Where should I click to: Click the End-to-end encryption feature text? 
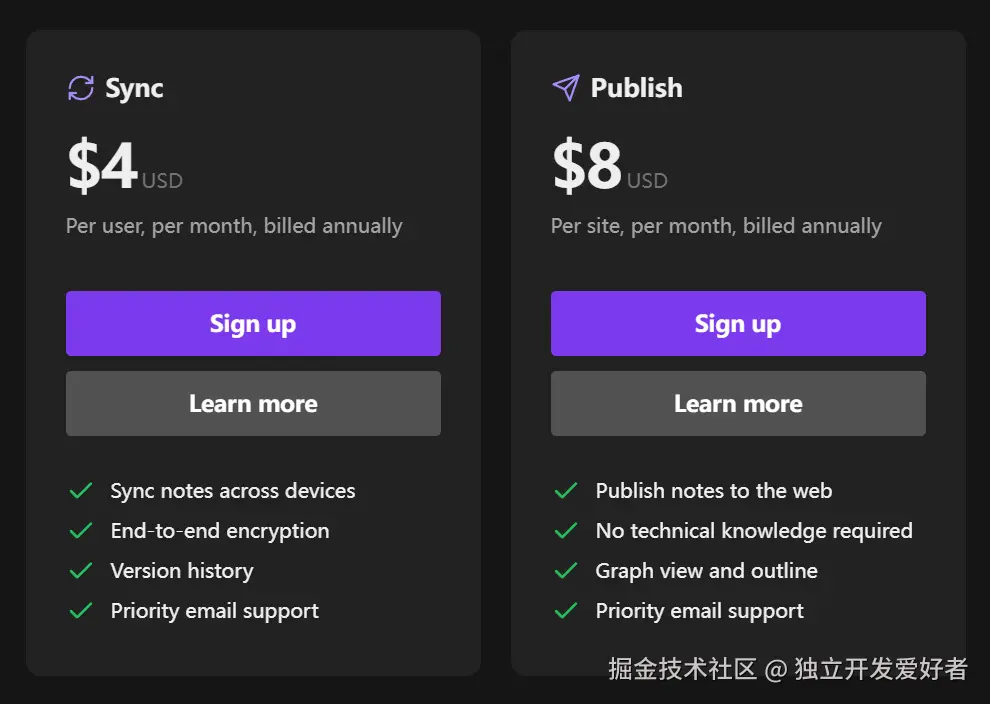point(220,531)
